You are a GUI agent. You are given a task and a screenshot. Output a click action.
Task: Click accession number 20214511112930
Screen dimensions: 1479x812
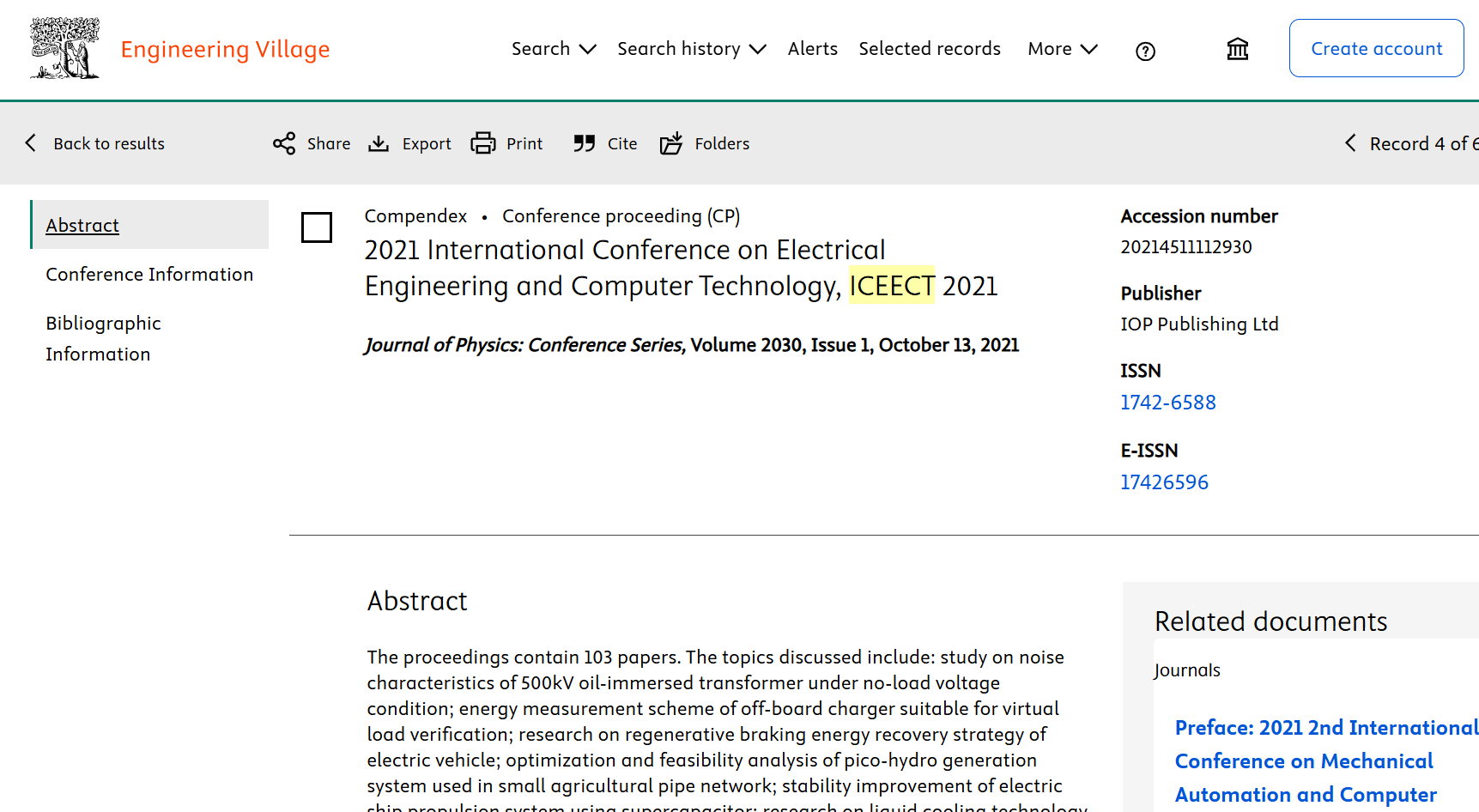[1185, 247]
